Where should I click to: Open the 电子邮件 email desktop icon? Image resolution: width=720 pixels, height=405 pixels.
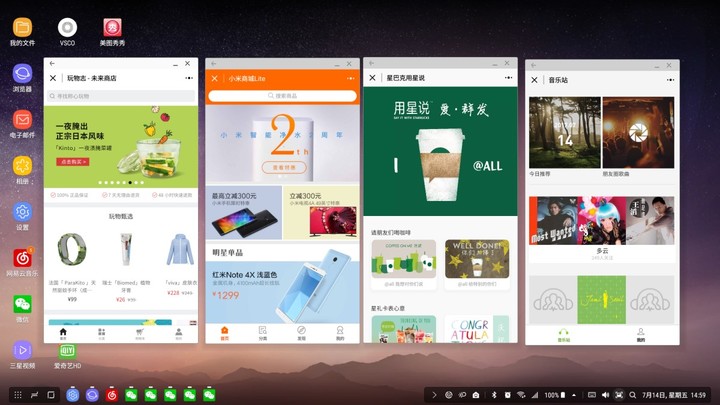[x=22, y=120]
